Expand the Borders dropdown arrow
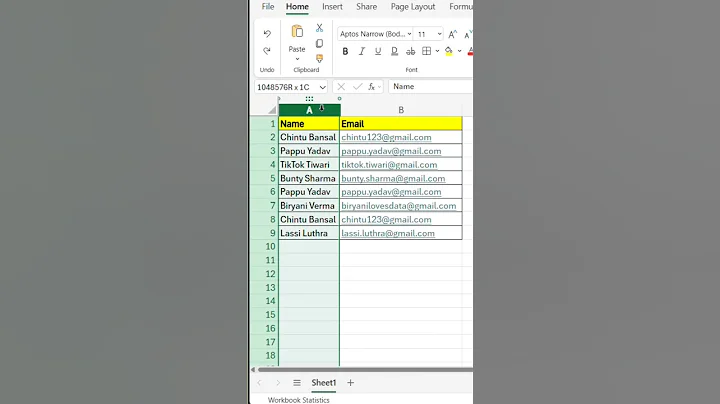720x404 pixels. [x=437, y=51]
